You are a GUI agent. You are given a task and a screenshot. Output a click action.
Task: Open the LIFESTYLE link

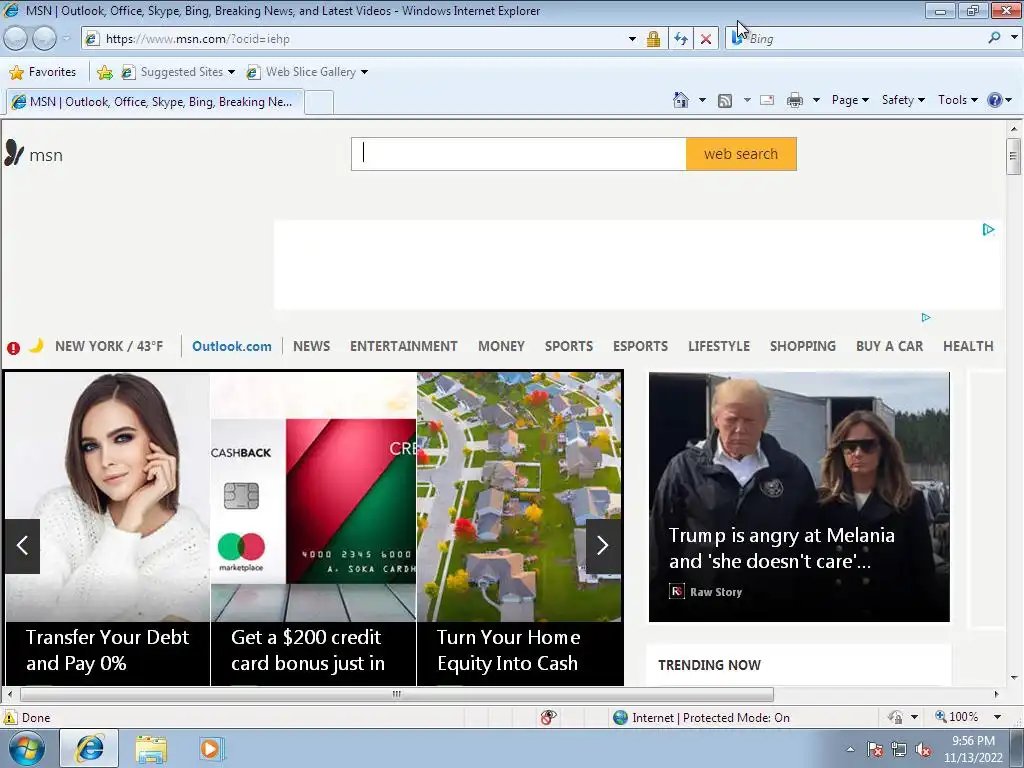tap(719, 346)
